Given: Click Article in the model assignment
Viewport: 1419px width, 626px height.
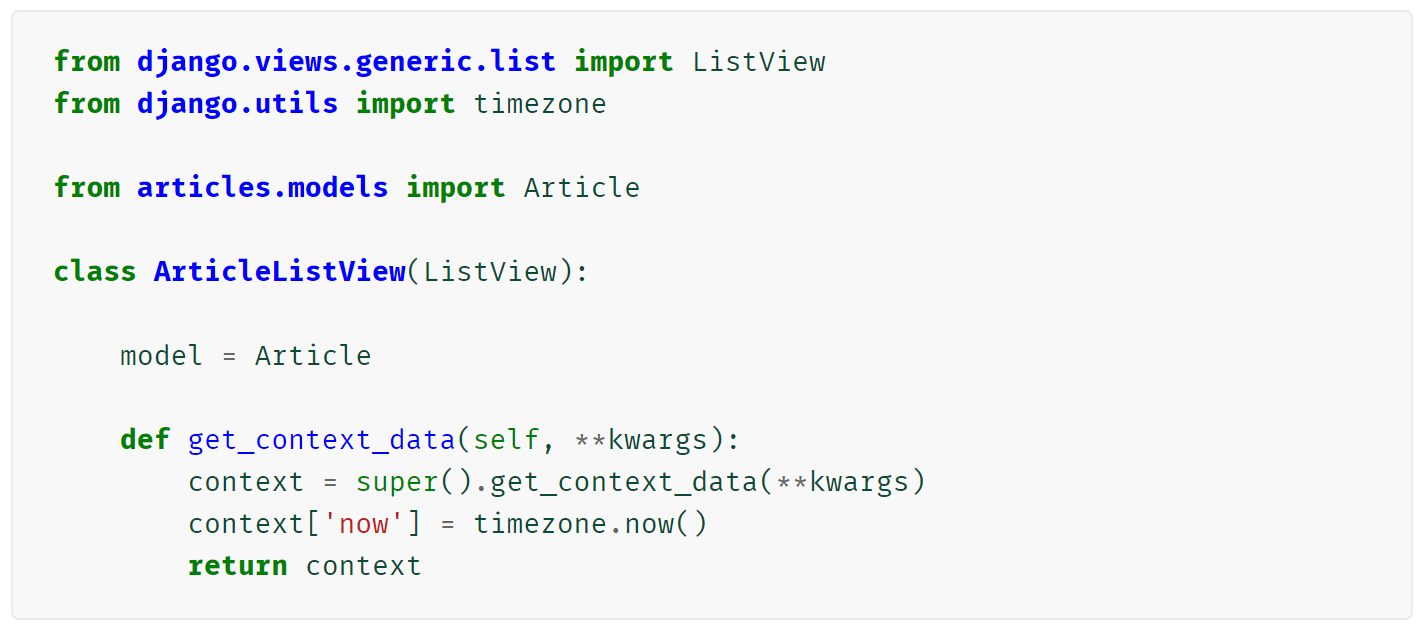Looking at the screenshot, I should tap(313, 356).
